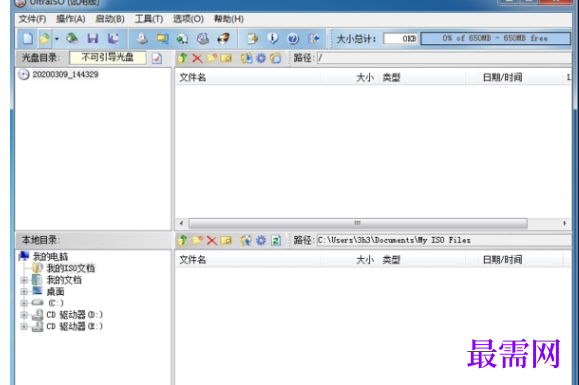Viewport: 579px width, 385px height.
Task: Select 我的电脑 in the local tree
Action: pyautogui.click(x=50, y=257)
